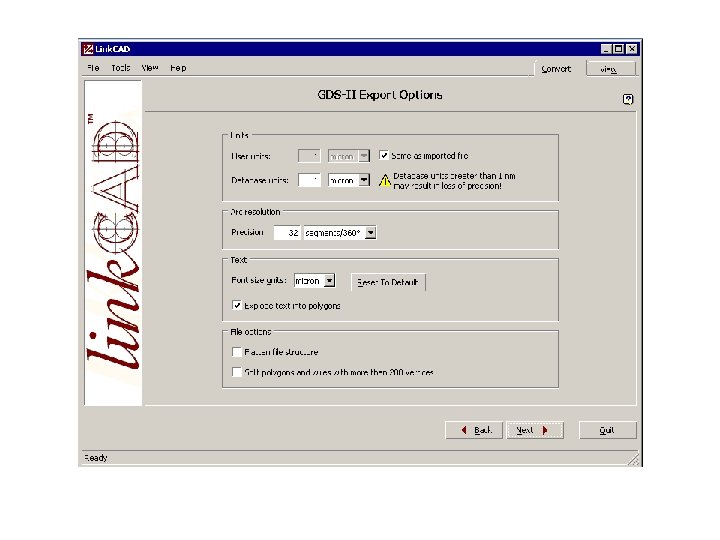Click the Quit button
Image resolution: width=720 pixels, height=540 pixels.
click(x=608, y=430)
